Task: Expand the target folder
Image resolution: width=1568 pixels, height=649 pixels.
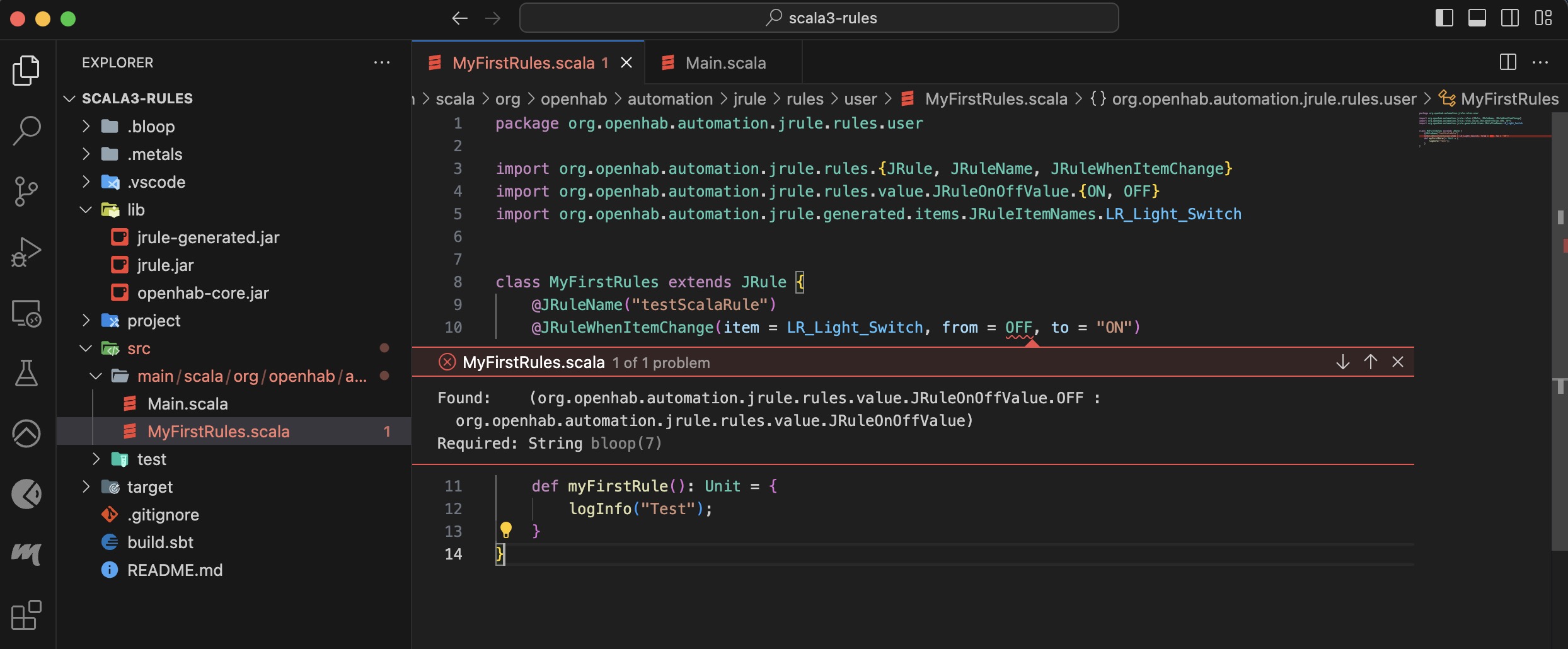Action: 86,486
